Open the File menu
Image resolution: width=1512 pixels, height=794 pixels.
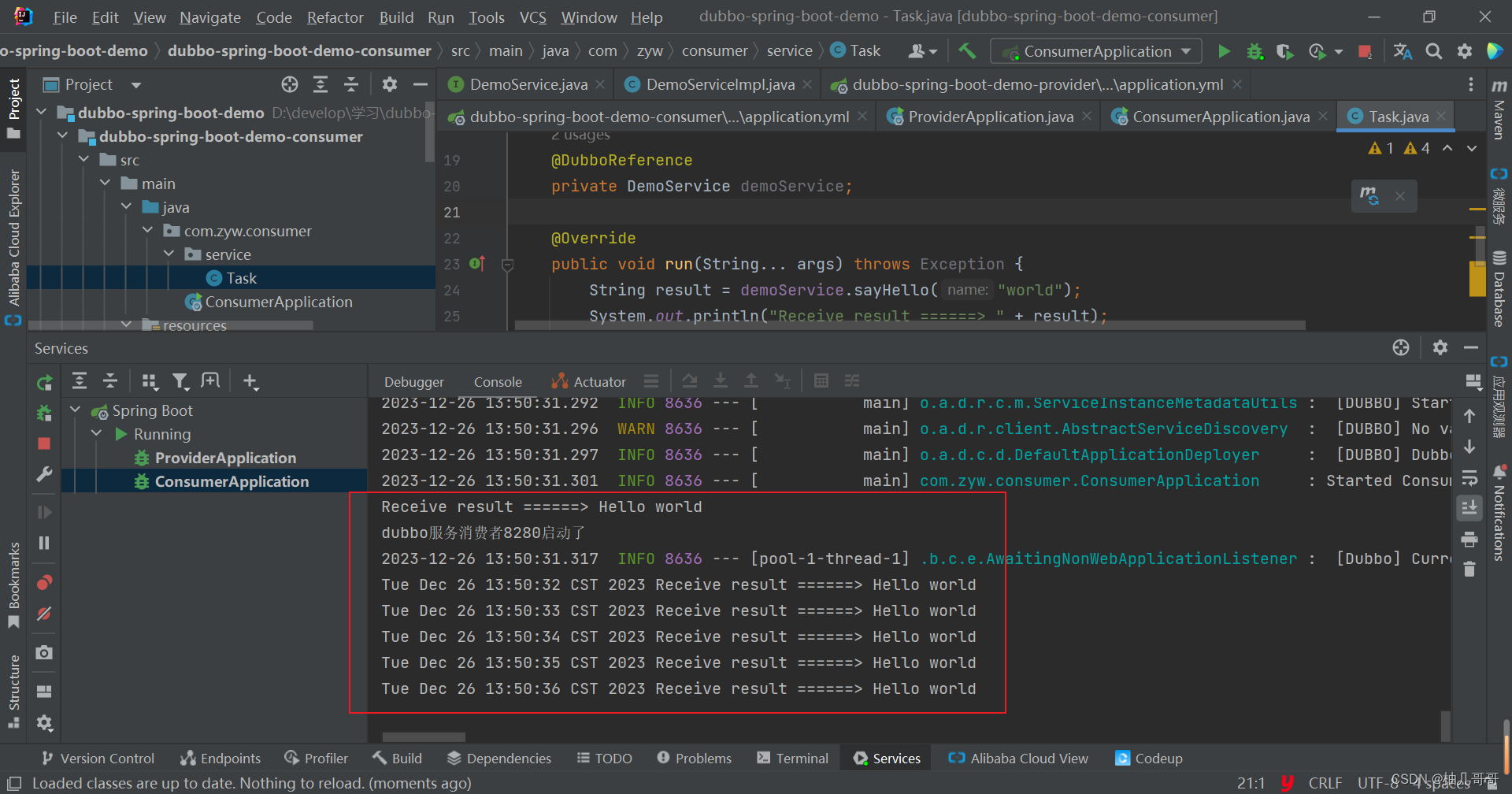coord(65,17)
